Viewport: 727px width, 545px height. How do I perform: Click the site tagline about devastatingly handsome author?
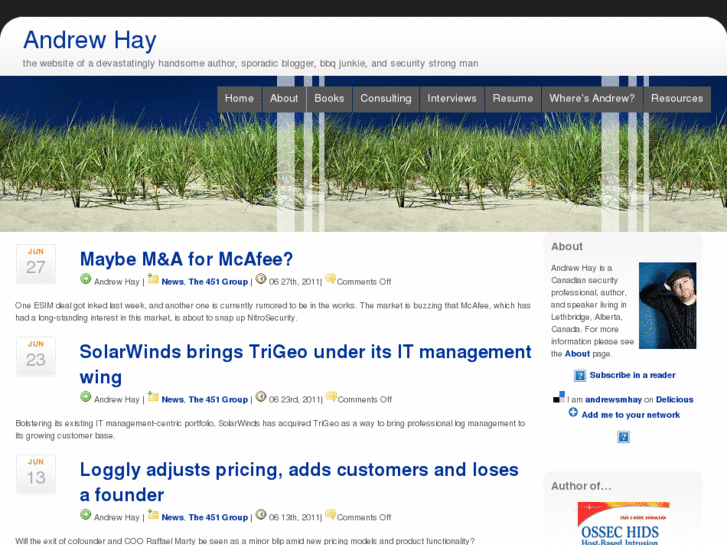click(250, 64)
